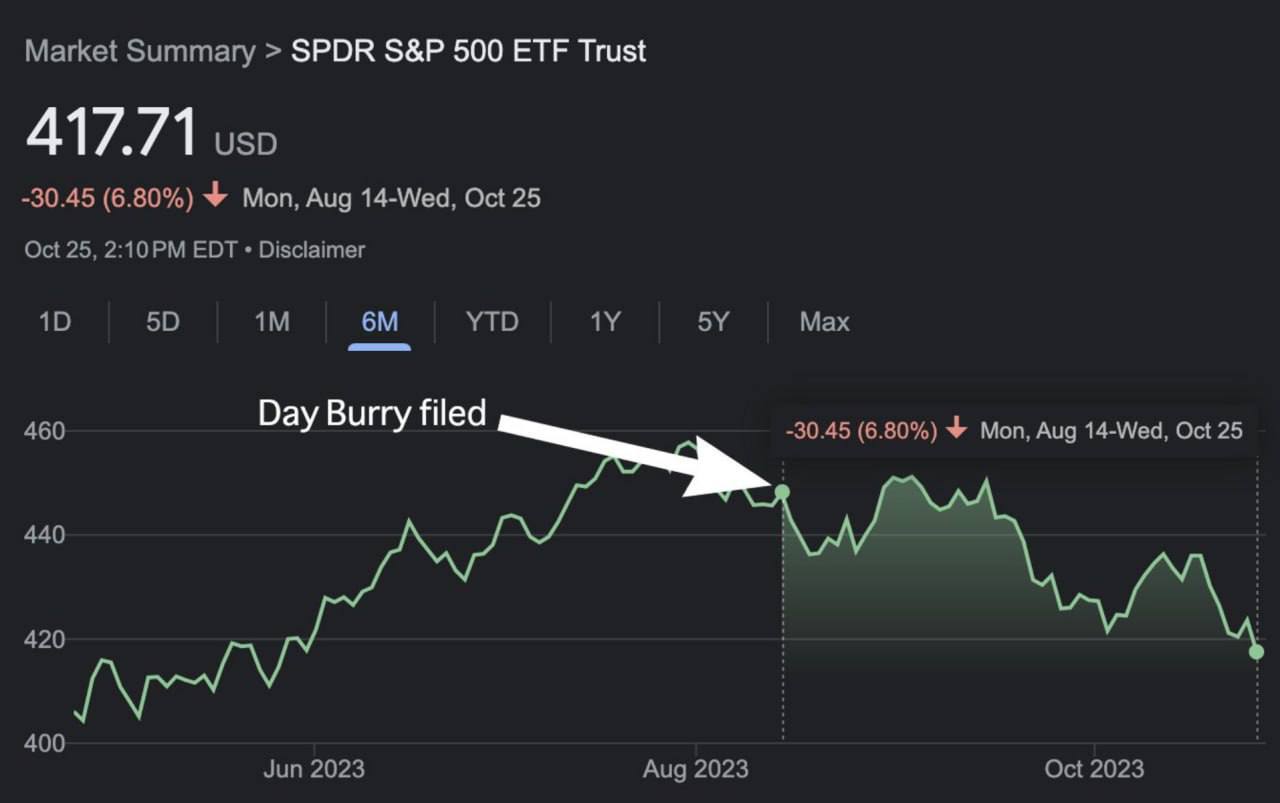Screen dimensions: 1280x803
Task: Switch to the 5D range tab
Action: pos(163,322)
